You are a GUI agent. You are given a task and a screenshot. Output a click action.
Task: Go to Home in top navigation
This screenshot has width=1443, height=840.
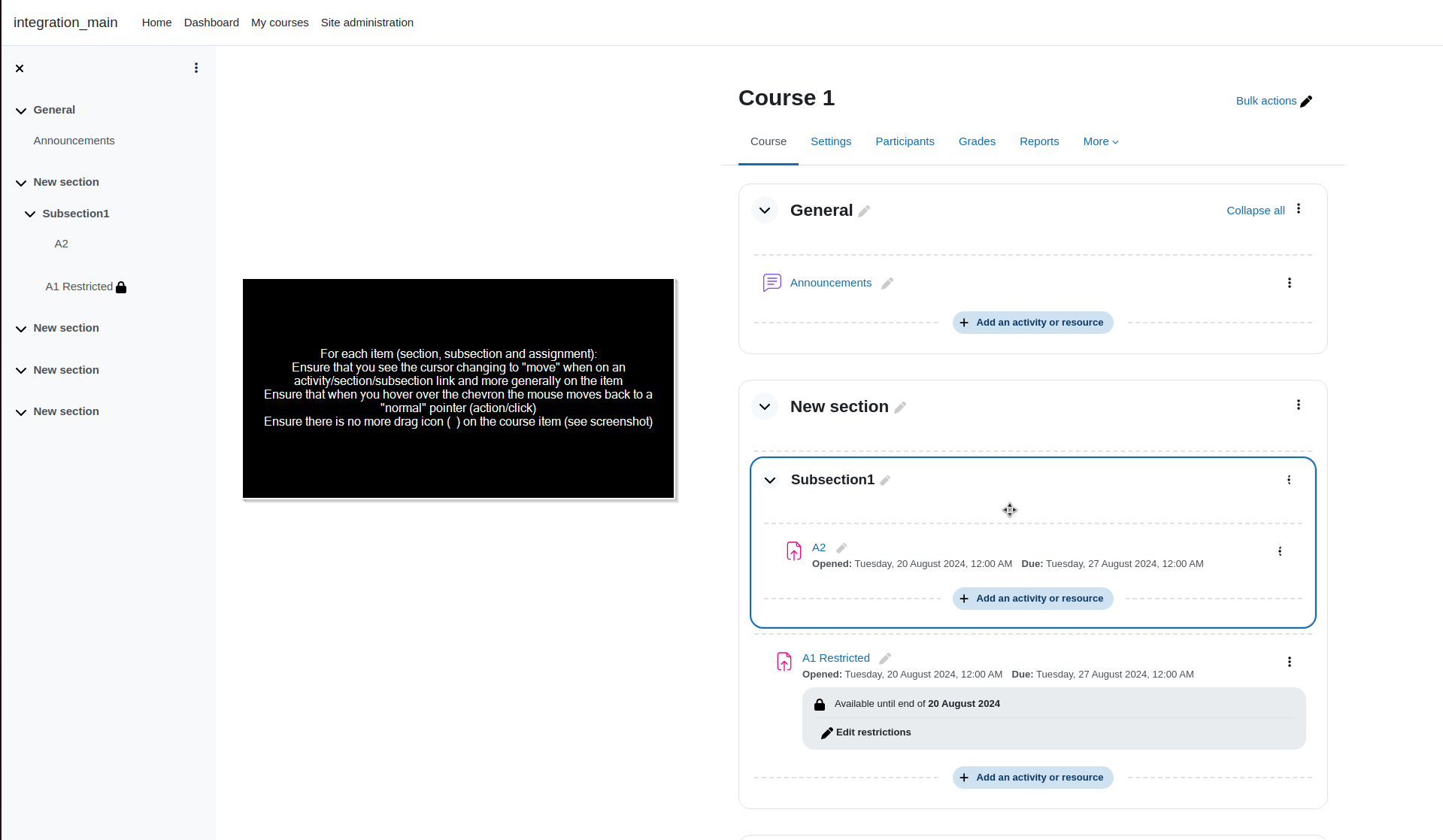[156, 23]
